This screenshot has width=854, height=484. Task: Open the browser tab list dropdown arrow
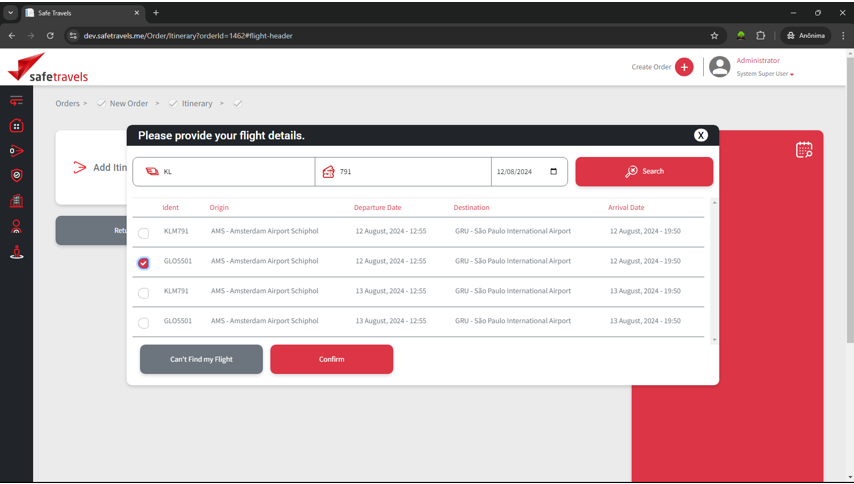click(x=11, y=13)
